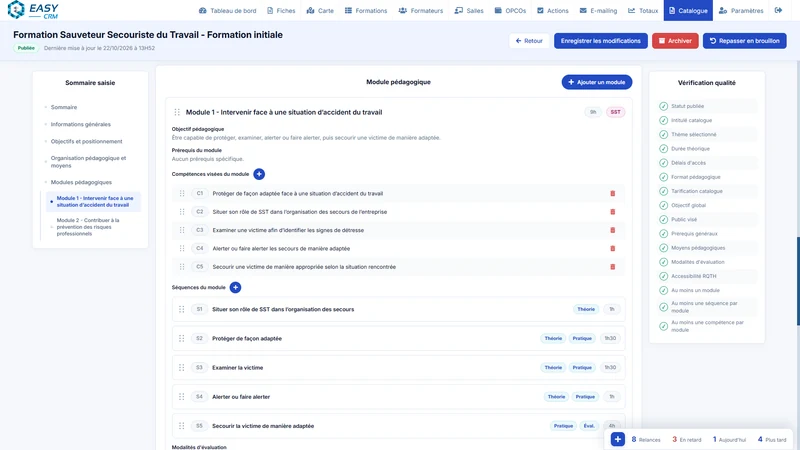Delete competence C1 with trash icon
Screen dimensions: 800x450
coord(612,193)
